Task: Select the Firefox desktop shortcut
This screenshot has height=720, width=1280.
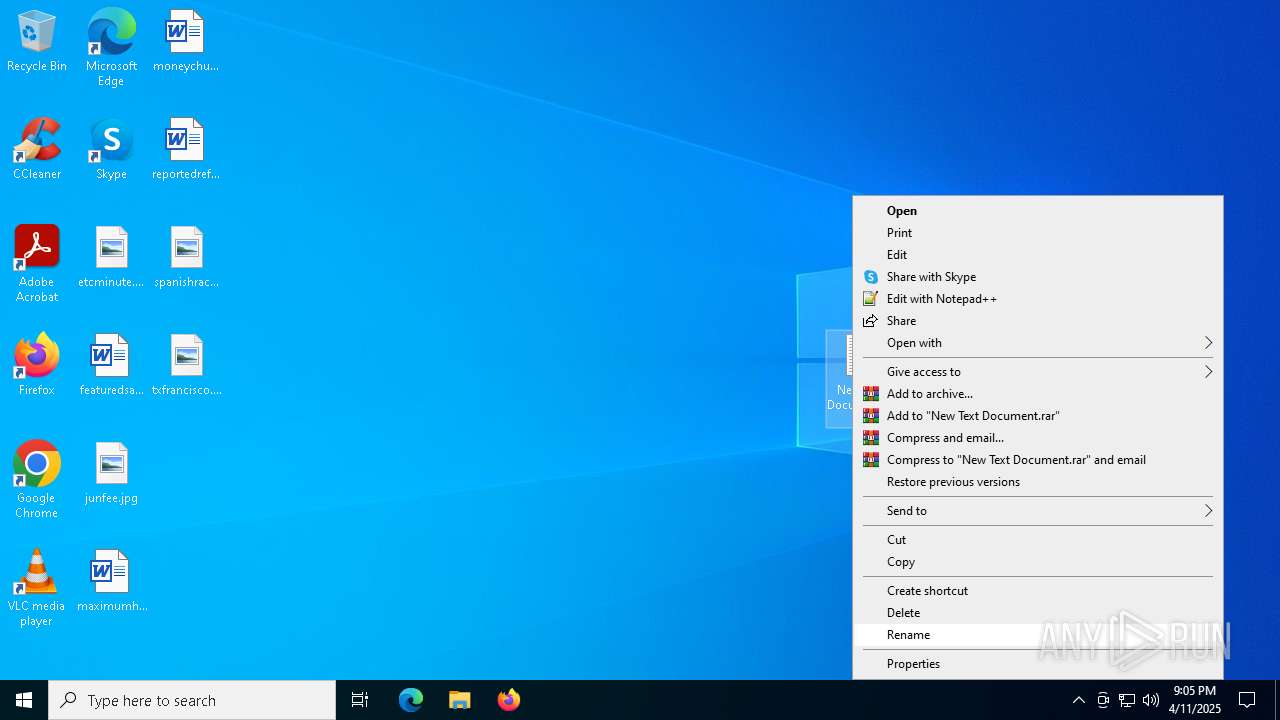Action: pyautogui.click(x=37, y=366)
